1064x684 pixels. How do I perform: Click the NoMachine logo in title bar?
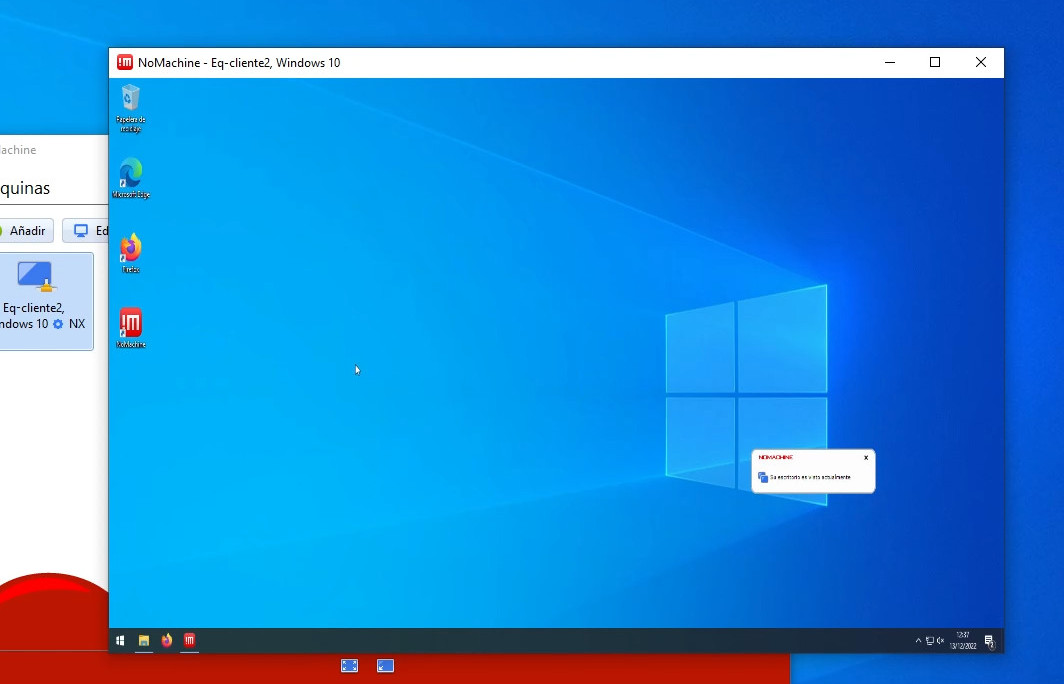pyautogui.click(x=125, y=62)
